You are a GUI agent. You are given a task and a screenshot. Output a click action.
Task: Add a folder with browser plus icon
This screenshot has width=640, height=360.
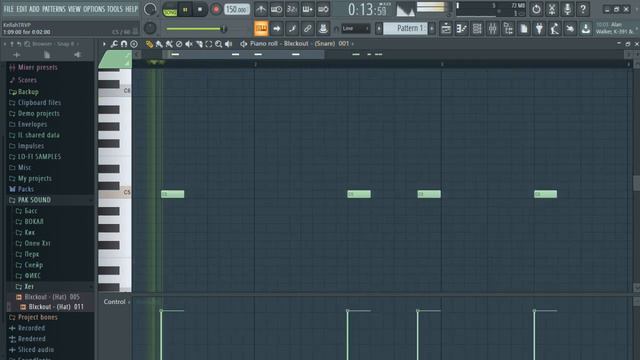point(17,55)
